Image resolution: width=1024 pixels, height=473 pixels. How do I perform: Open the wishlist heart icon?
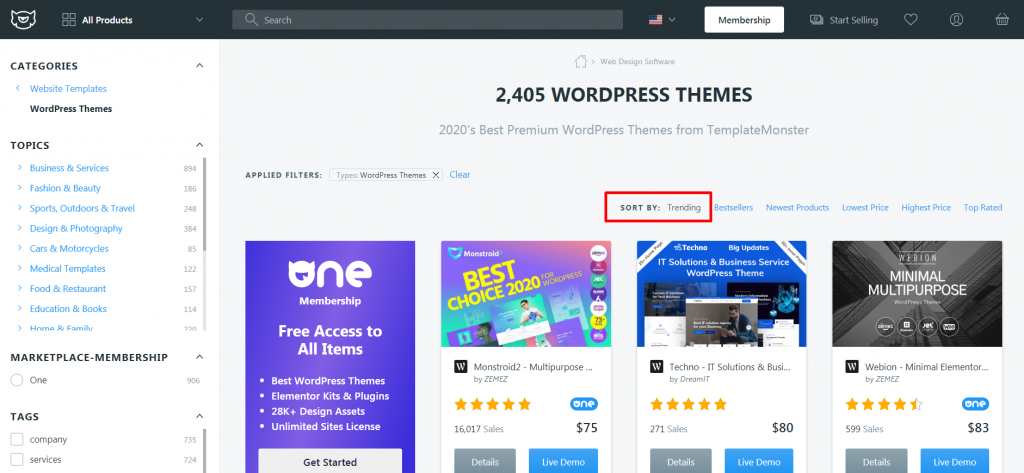pos(910,19)
